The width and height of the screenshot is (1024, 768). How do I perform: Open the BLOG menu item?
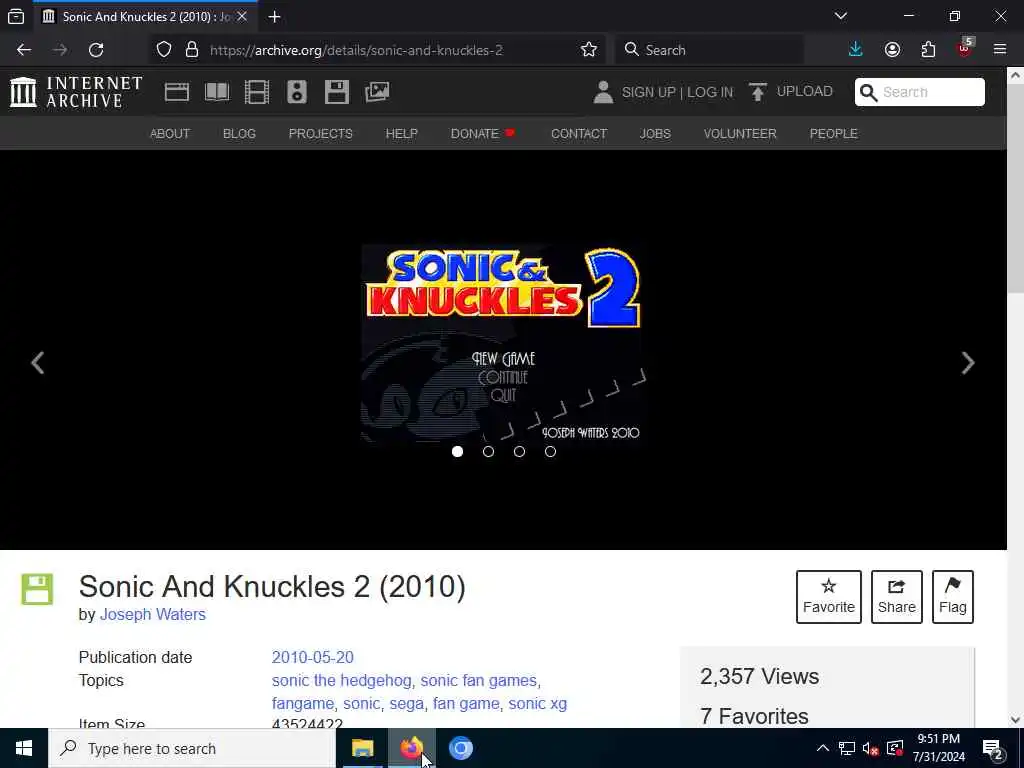239,133
